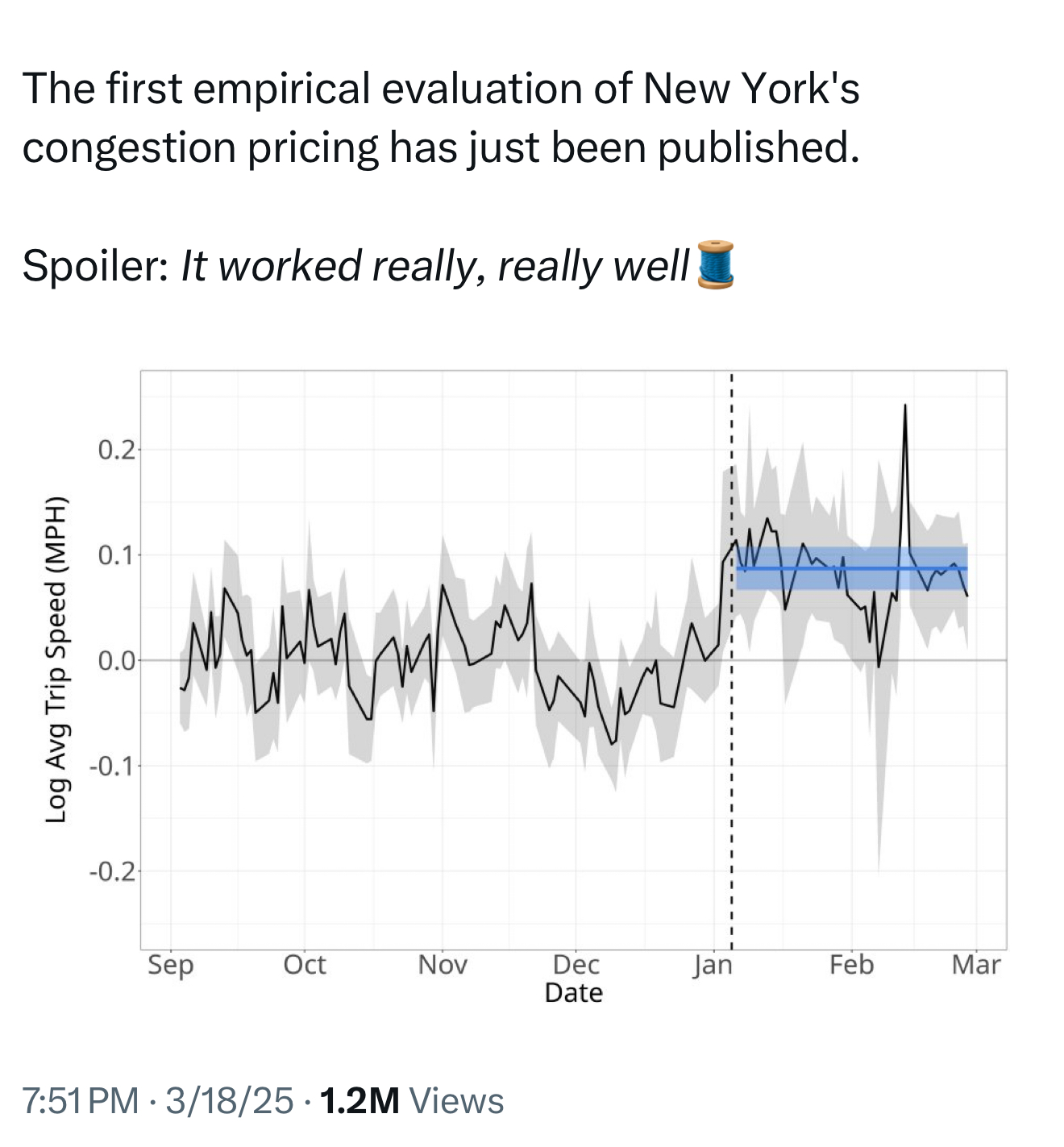Image resolution: width=1064 pixels, height=1147 pixels.
Task: Click the 'Log Avg Trip Speed (MPH)' axis title
Action: [x=56, y=660]
